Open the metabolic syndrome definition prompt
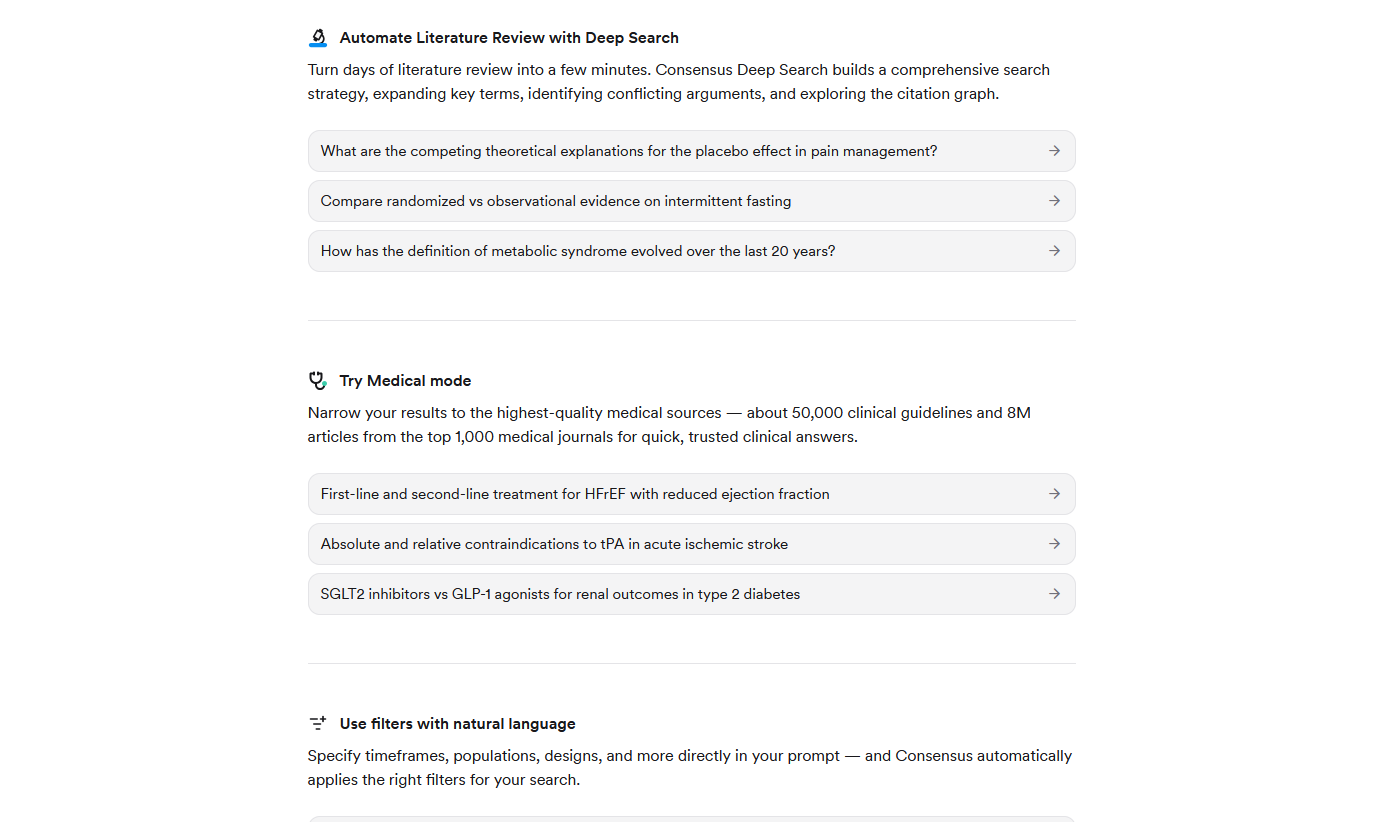Image resolution: width=1376 pixels, height=822 pixels. point(692,251)
